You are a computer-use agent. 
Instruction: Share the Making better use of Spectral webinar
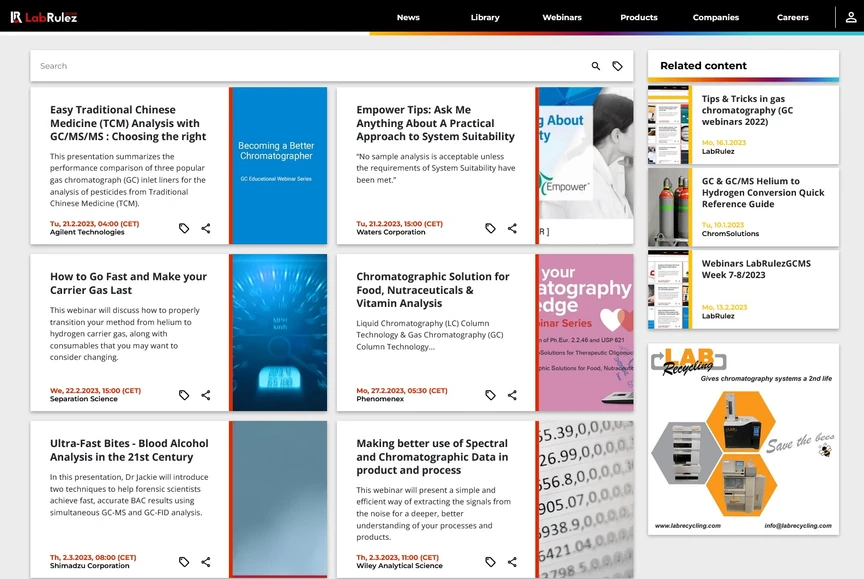(512, 562)
